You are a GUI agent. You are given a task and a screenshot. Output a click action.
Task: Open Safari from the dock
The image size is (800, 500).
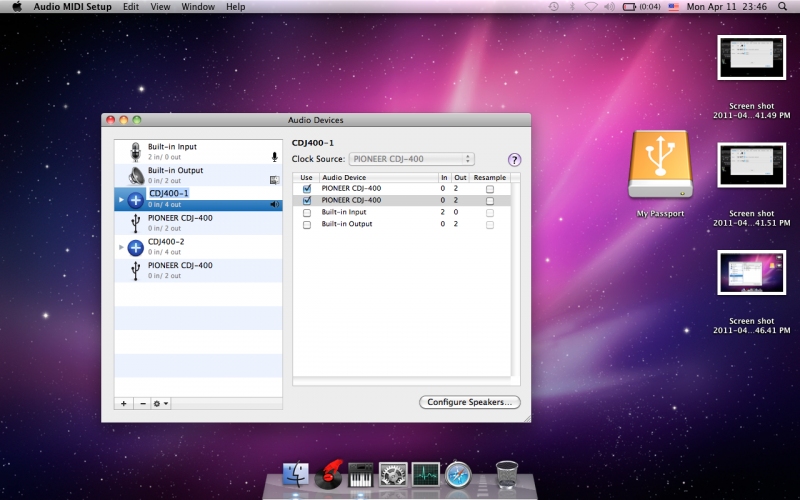point(459,474)
